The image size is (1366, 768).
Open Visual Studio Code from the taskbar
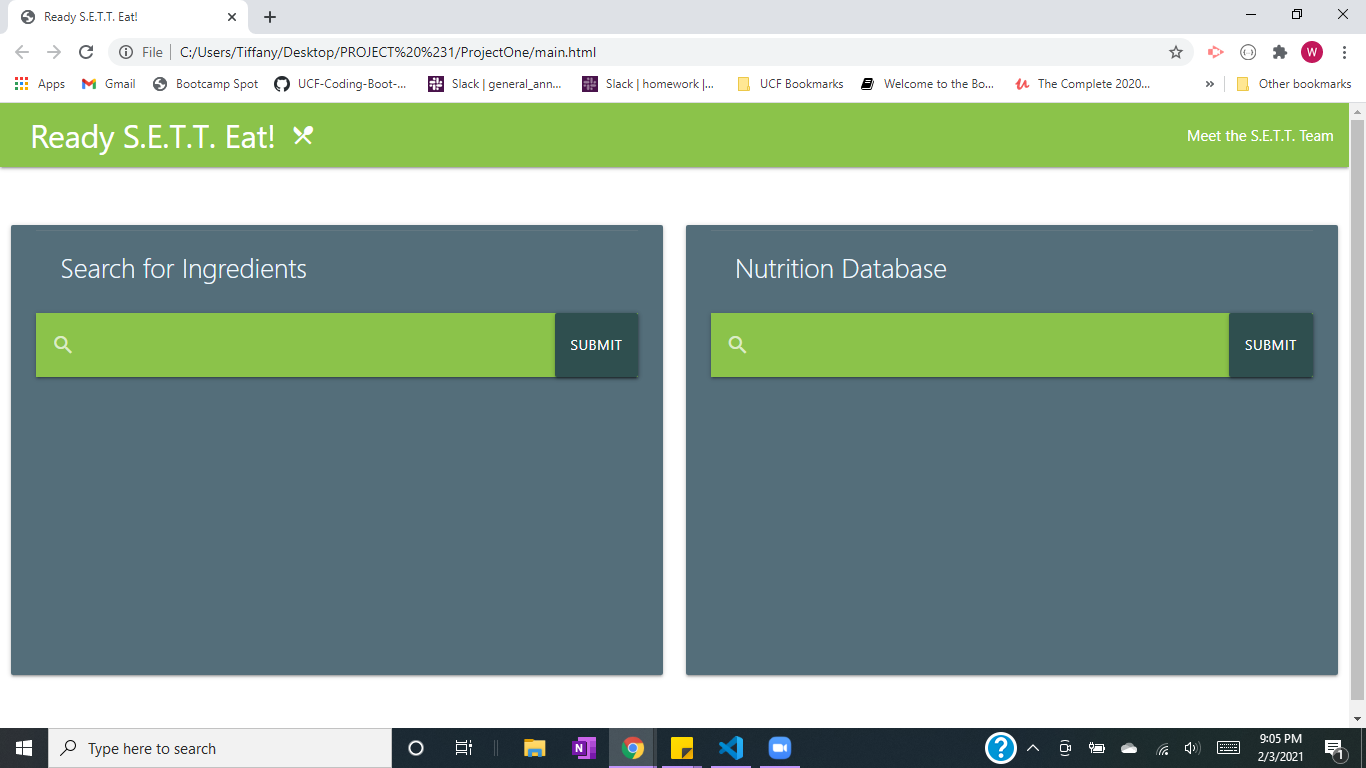(731, 748)
